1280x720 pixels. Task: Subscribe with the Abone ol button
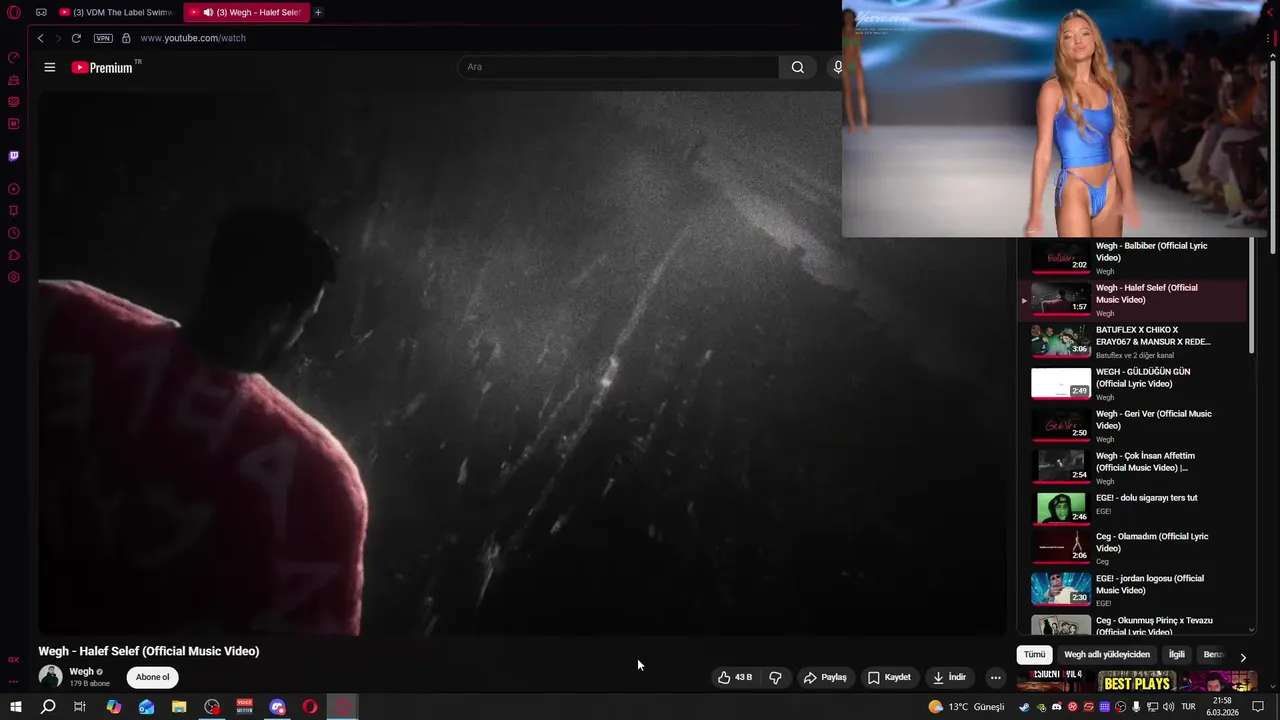tap(153, 677)
